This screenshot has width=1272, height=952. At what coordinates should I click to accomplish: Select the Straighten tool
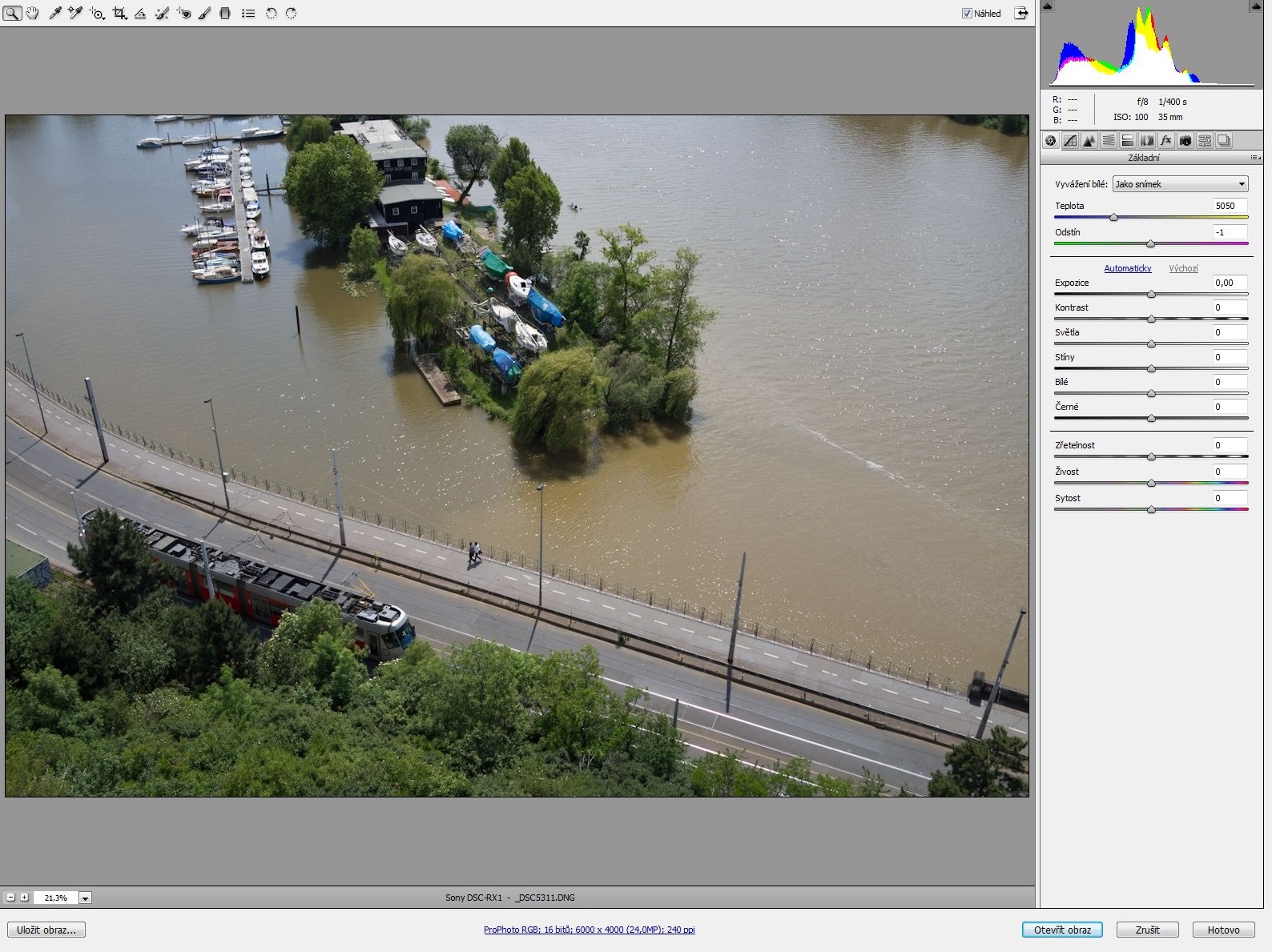click(x=140, y=13)
